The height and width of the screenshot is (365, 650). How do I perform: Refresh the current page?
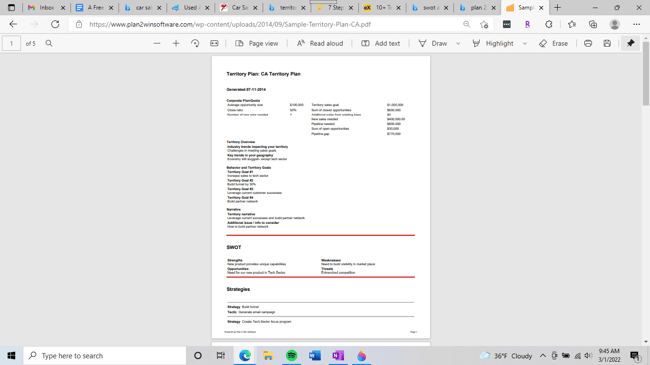(x=55, y=24)
